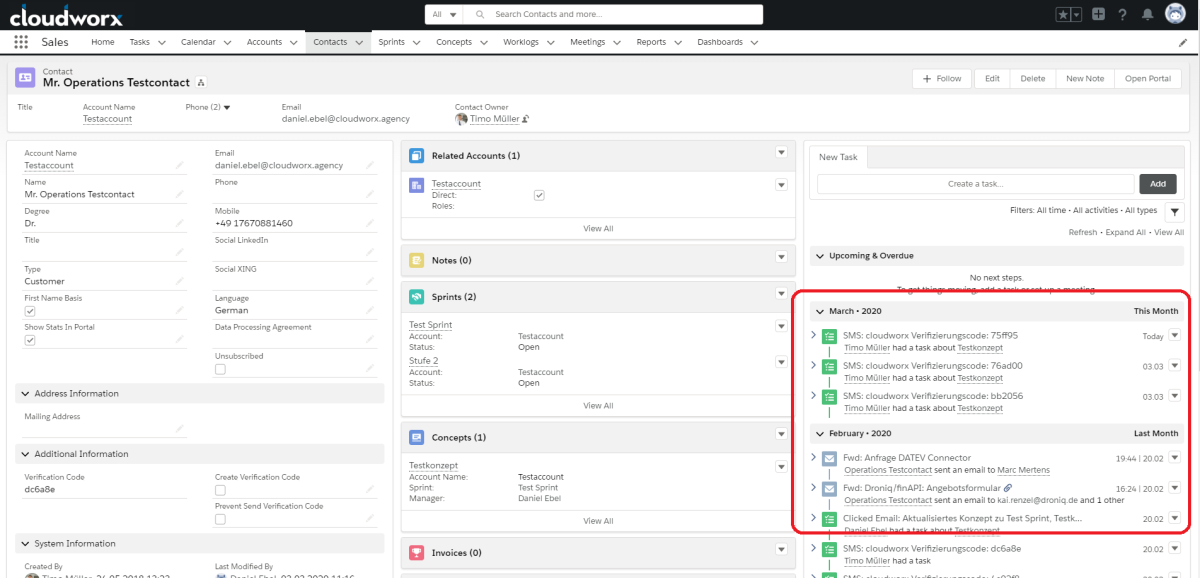Screen dimensions: 1200x578
Task: Click the user avatar profile icon
Action: [1175, 14]
